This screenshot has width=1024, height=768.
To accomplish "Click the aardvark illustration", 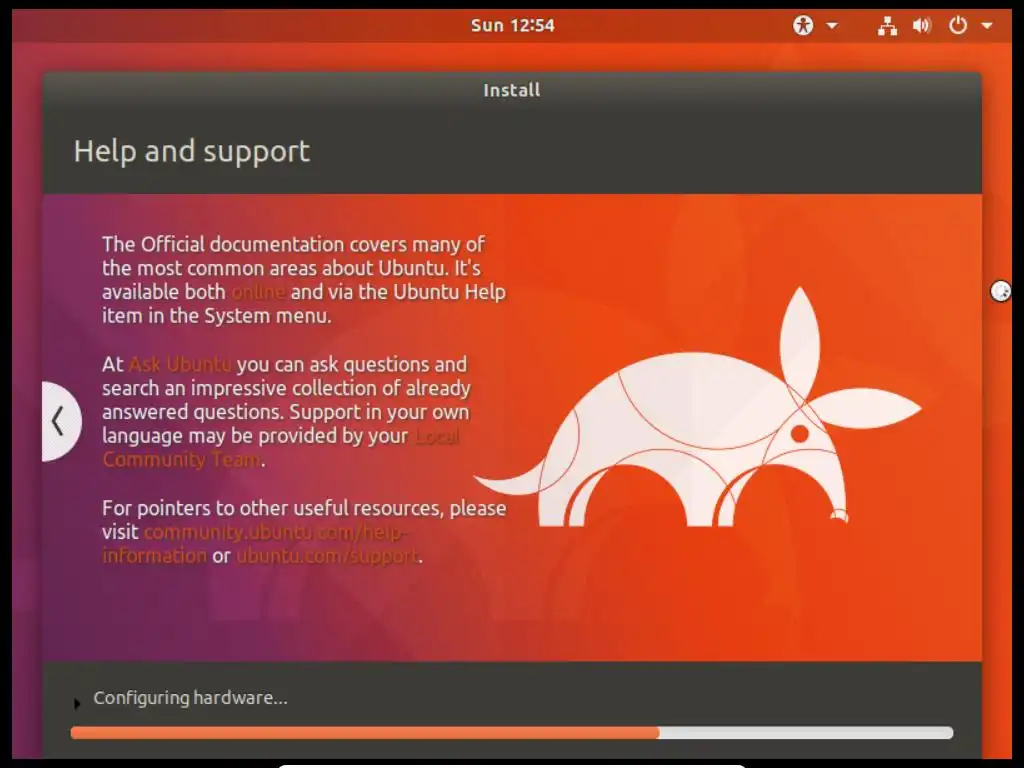I will tap(697, 406).
